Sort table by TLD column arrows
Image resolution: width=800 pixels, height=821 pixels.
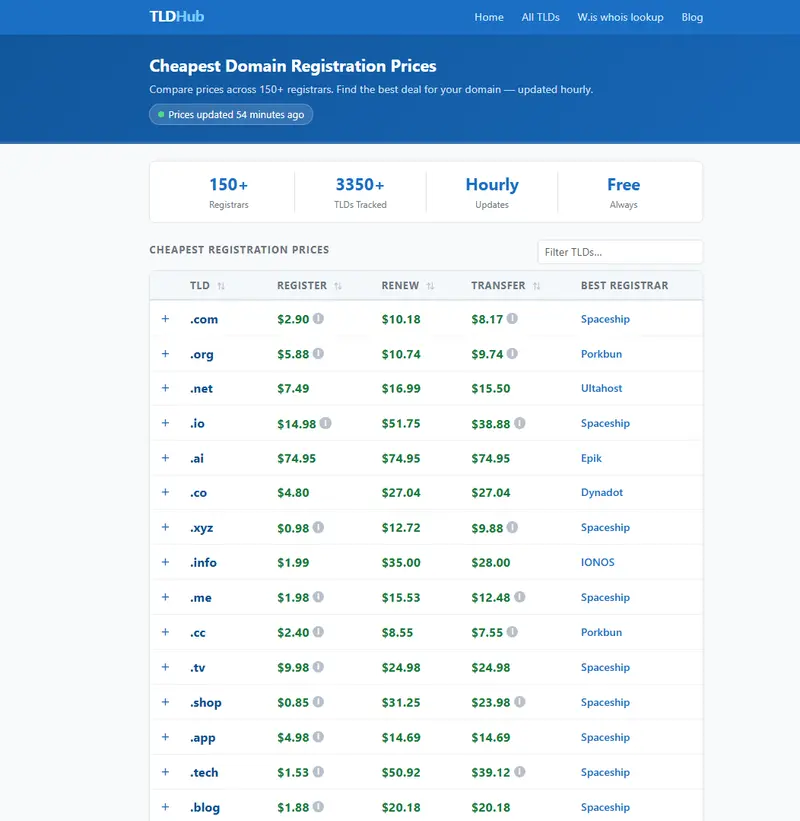coord(221,286)
